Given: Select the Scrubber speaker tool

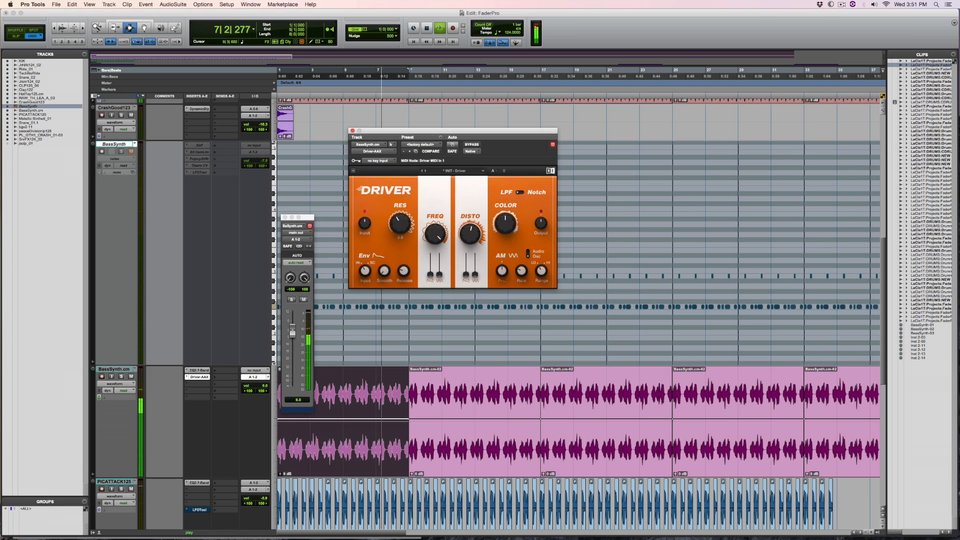Looking at the screenshot, I should tap(160, 27).
